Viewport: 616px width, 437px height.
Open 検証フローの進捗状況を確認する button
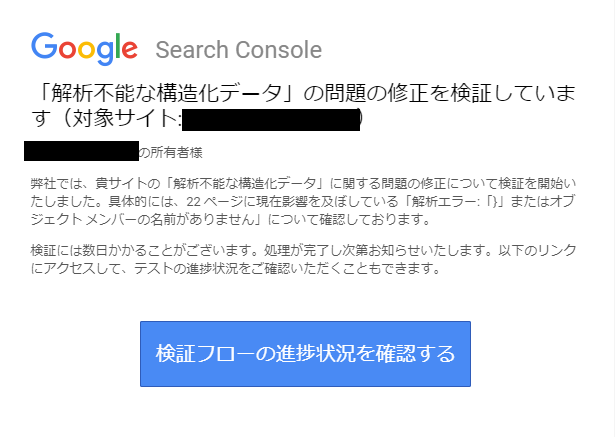click(x=305, y=354)
